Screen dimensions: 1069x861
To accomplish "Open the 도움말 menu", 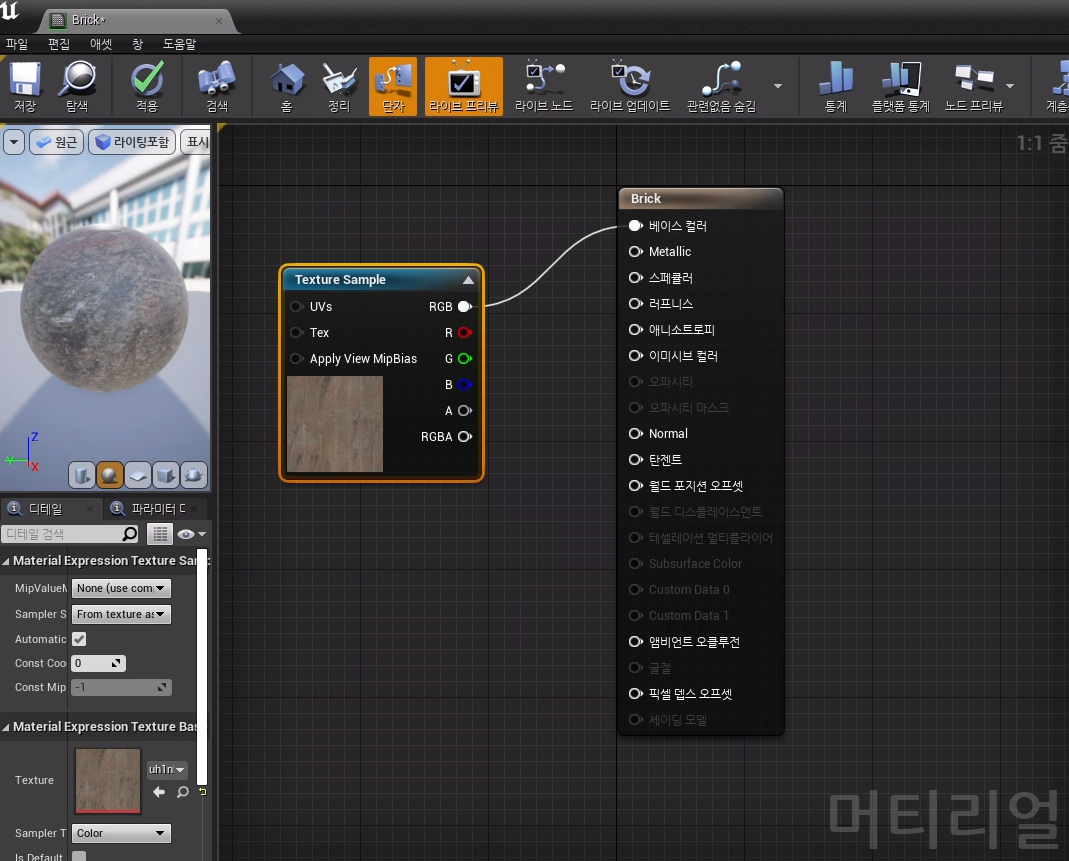I will click(x=179, y=44).
